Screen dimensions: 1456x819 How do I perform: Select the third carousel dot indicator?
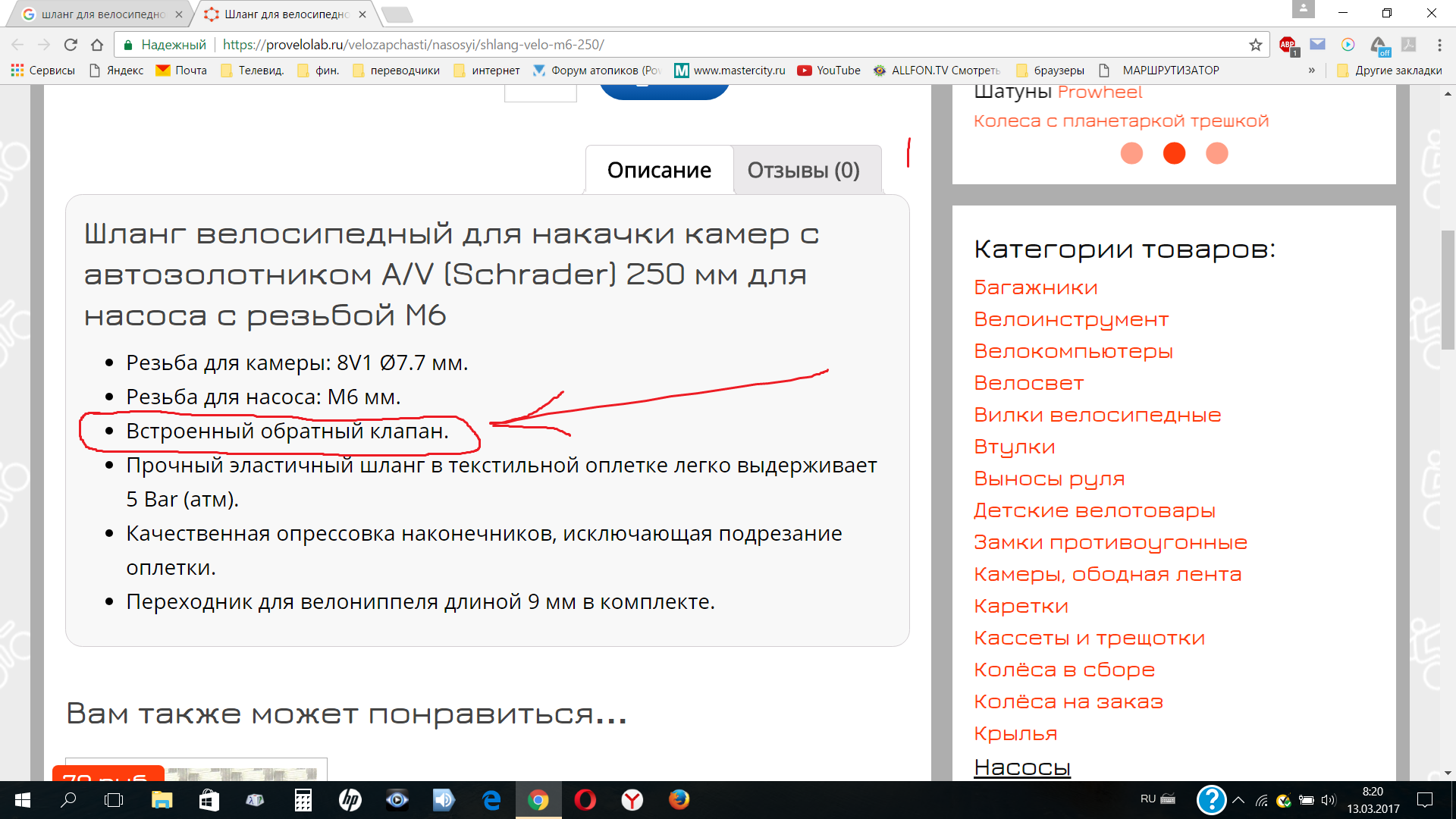(1216, 153)
